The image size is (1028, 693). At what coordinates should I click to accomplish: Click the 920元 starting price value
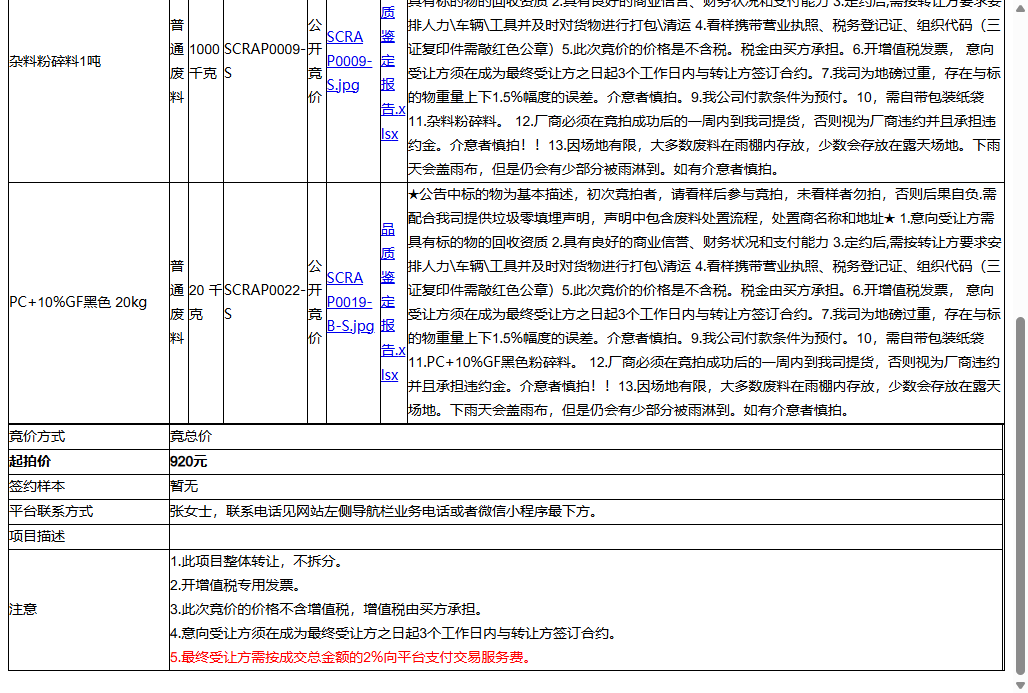189,462
